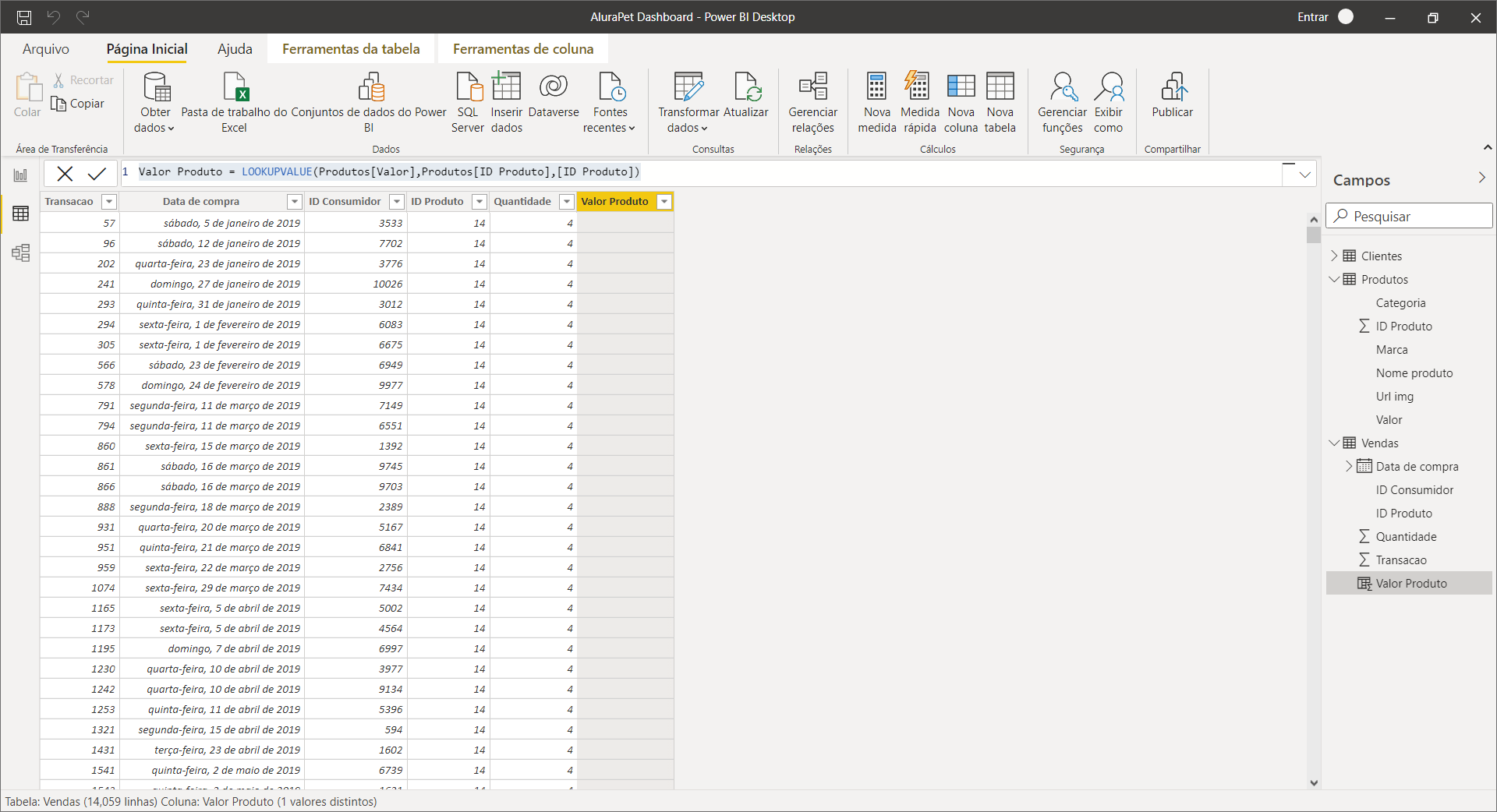Expand the formula bar chevron
This screenshot has height=812, width=1497.
pyautogui.click(x=1304, y=175)
